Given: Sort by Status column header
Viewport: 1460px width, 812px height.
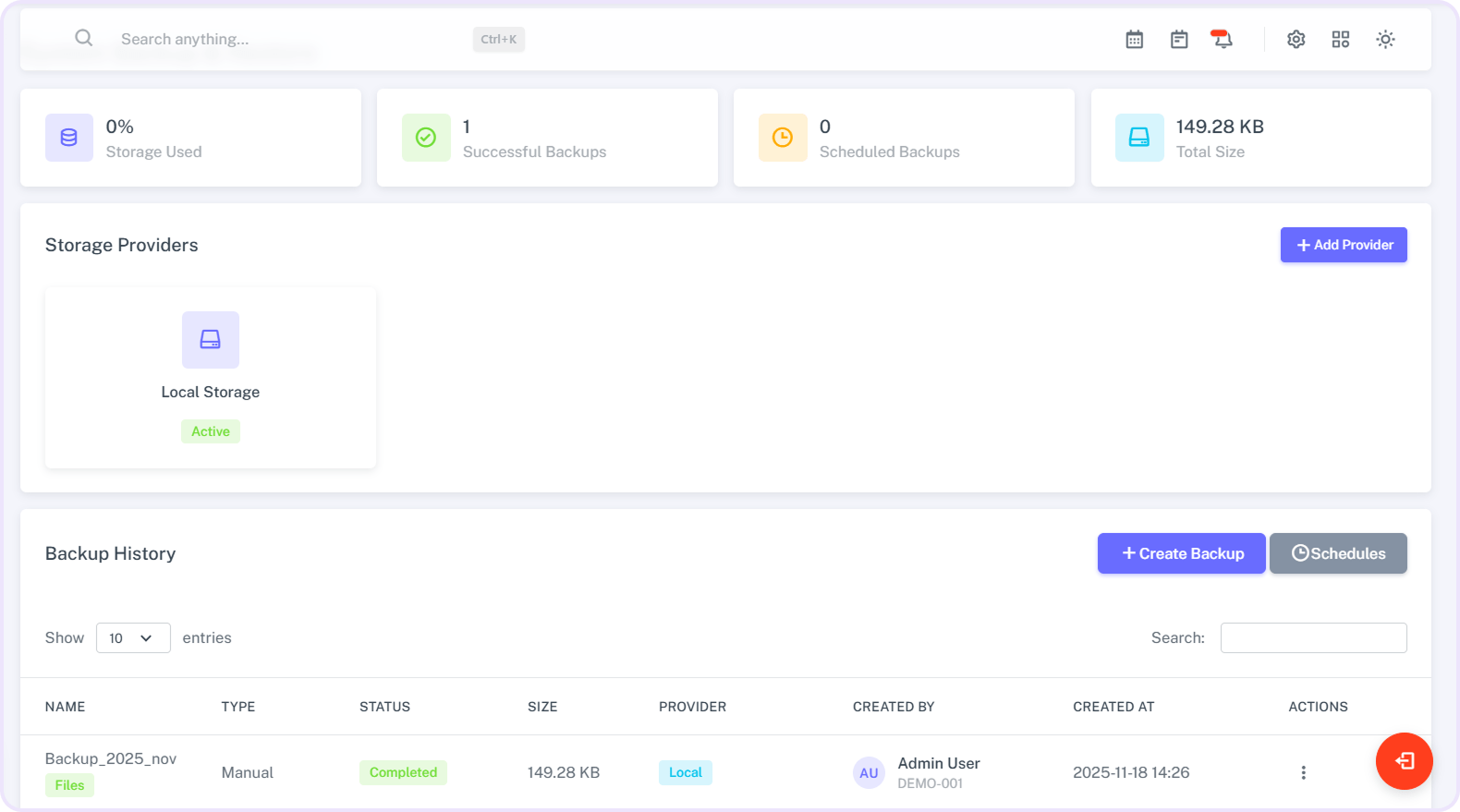Looking at the screenshot, I should [384, 707].
